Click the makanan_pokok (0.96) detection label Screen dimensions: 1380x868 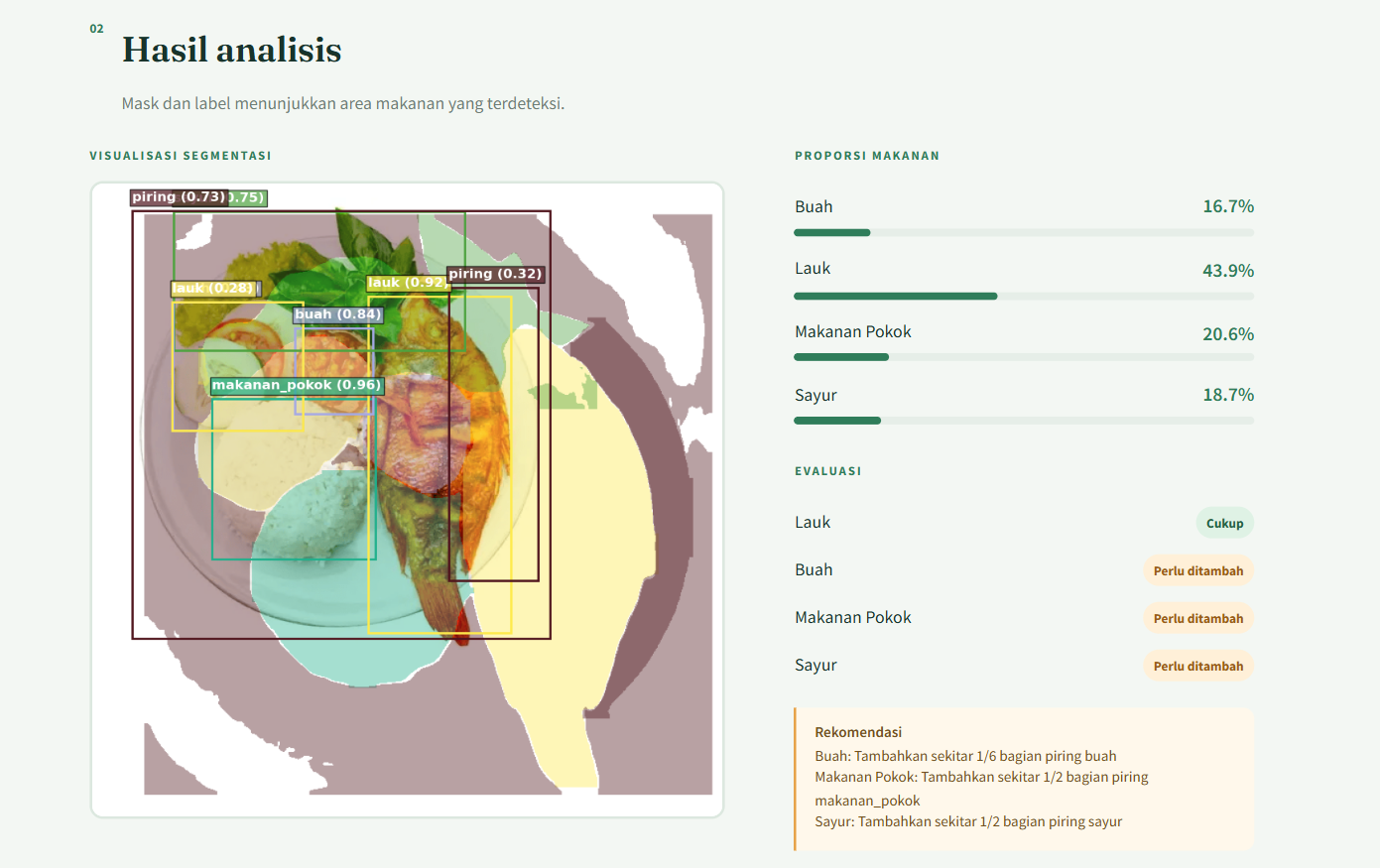(297, 385)
